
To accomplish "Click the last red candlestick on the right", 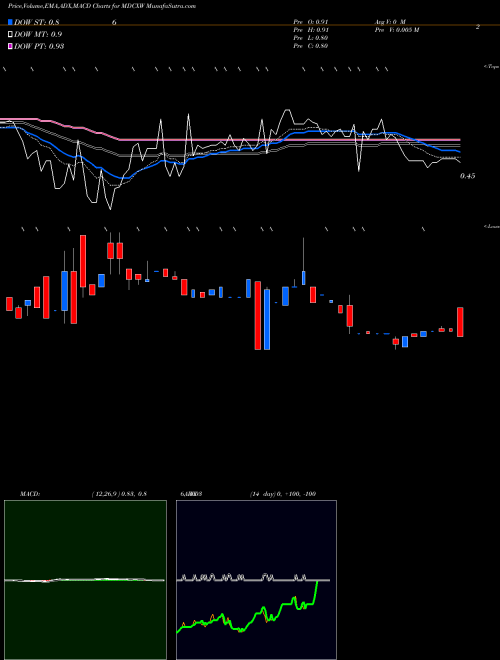I will pos(460,322).
